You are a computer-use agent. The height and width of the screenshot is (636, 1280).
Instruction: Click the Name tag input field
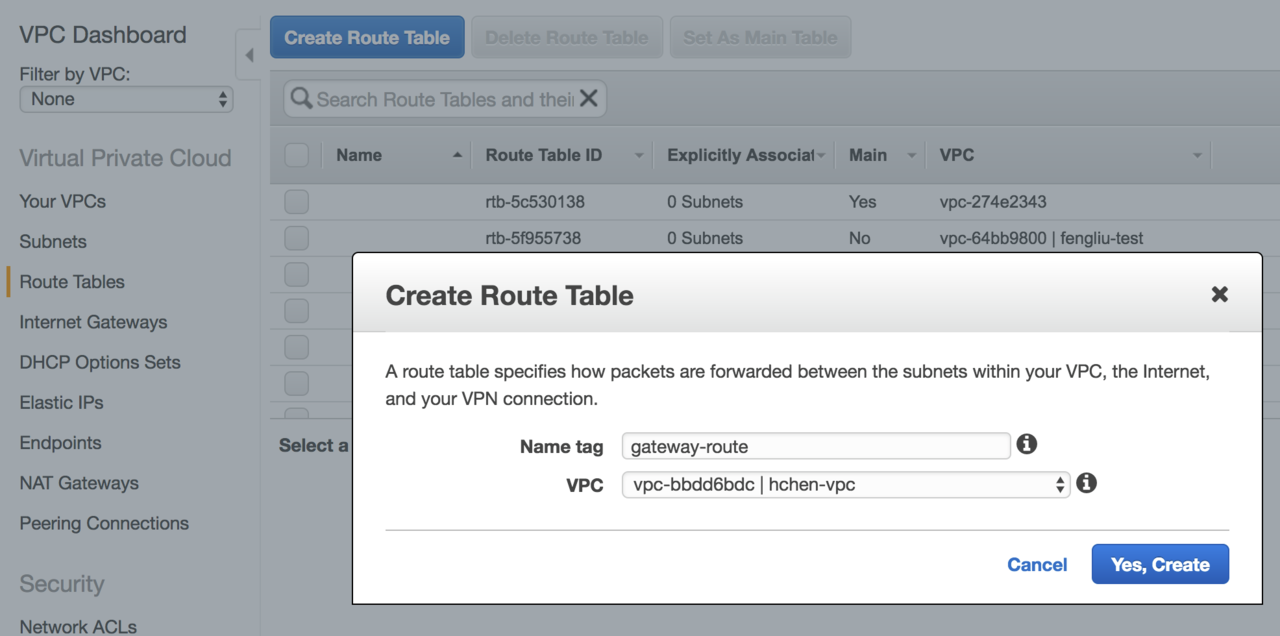point(815,446)
